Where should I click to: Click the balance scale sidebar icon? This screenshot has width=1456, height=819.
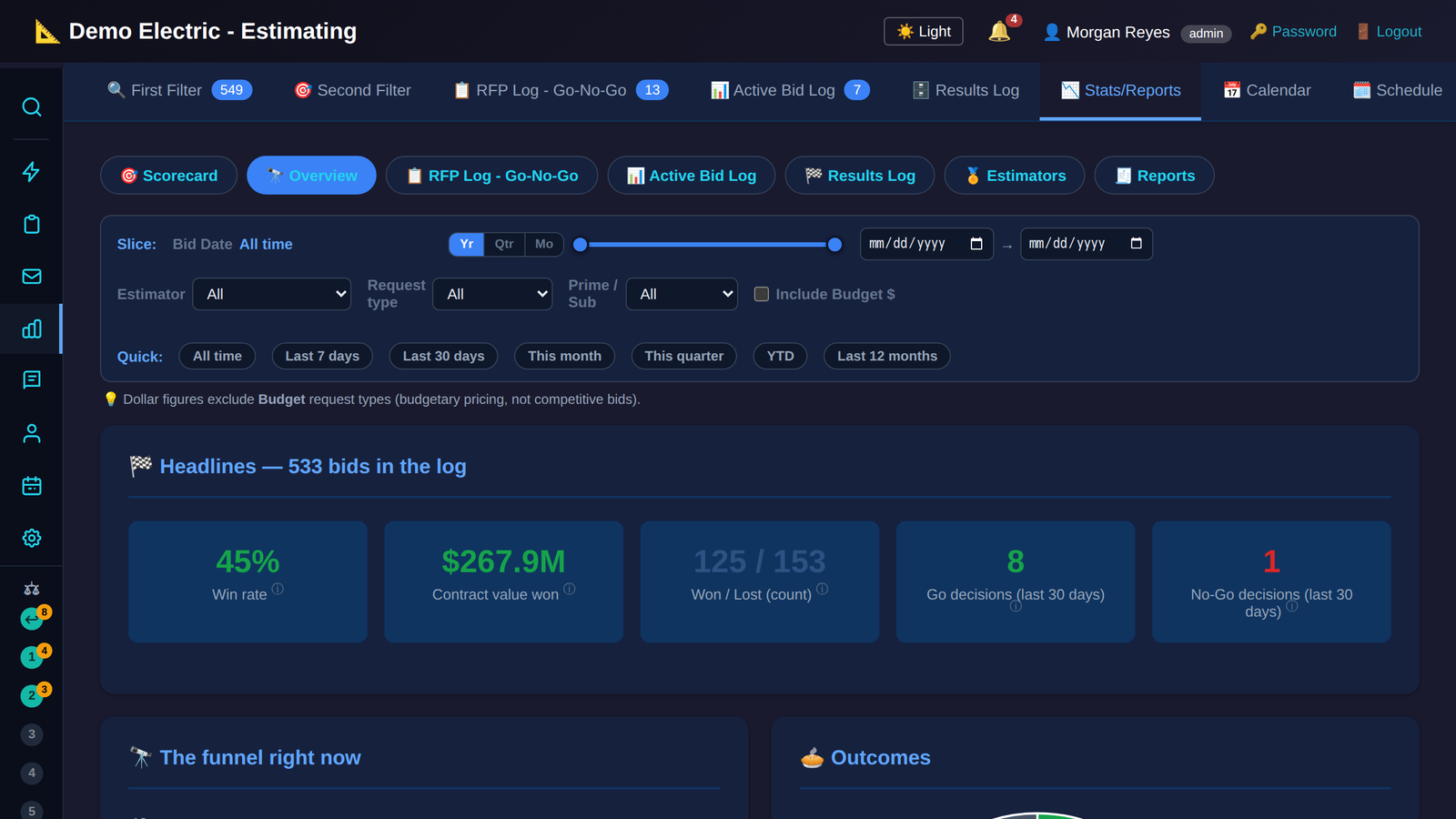[32, 589]
